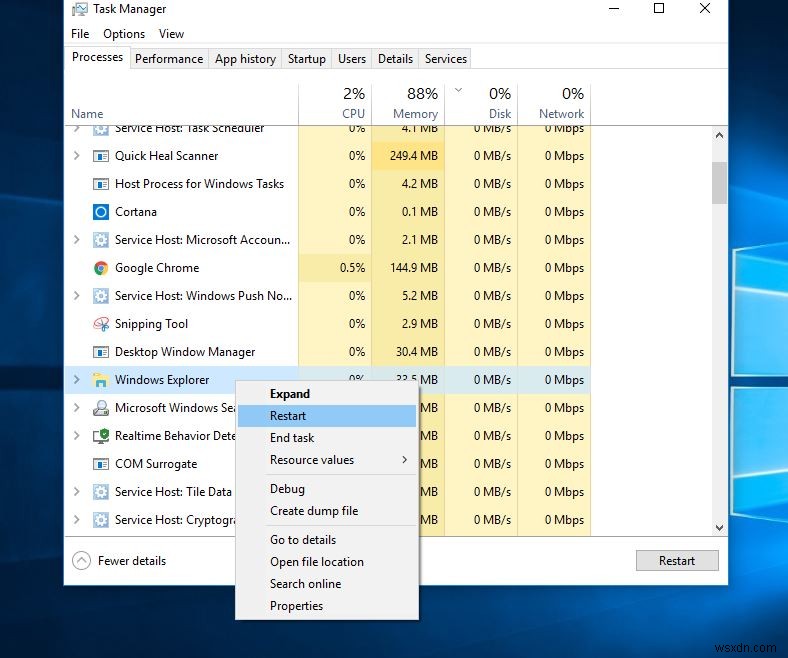This screenshot has width=788, height=658.
Task: Expand the Microsoft Windows Search row
Action: point(76,408)
